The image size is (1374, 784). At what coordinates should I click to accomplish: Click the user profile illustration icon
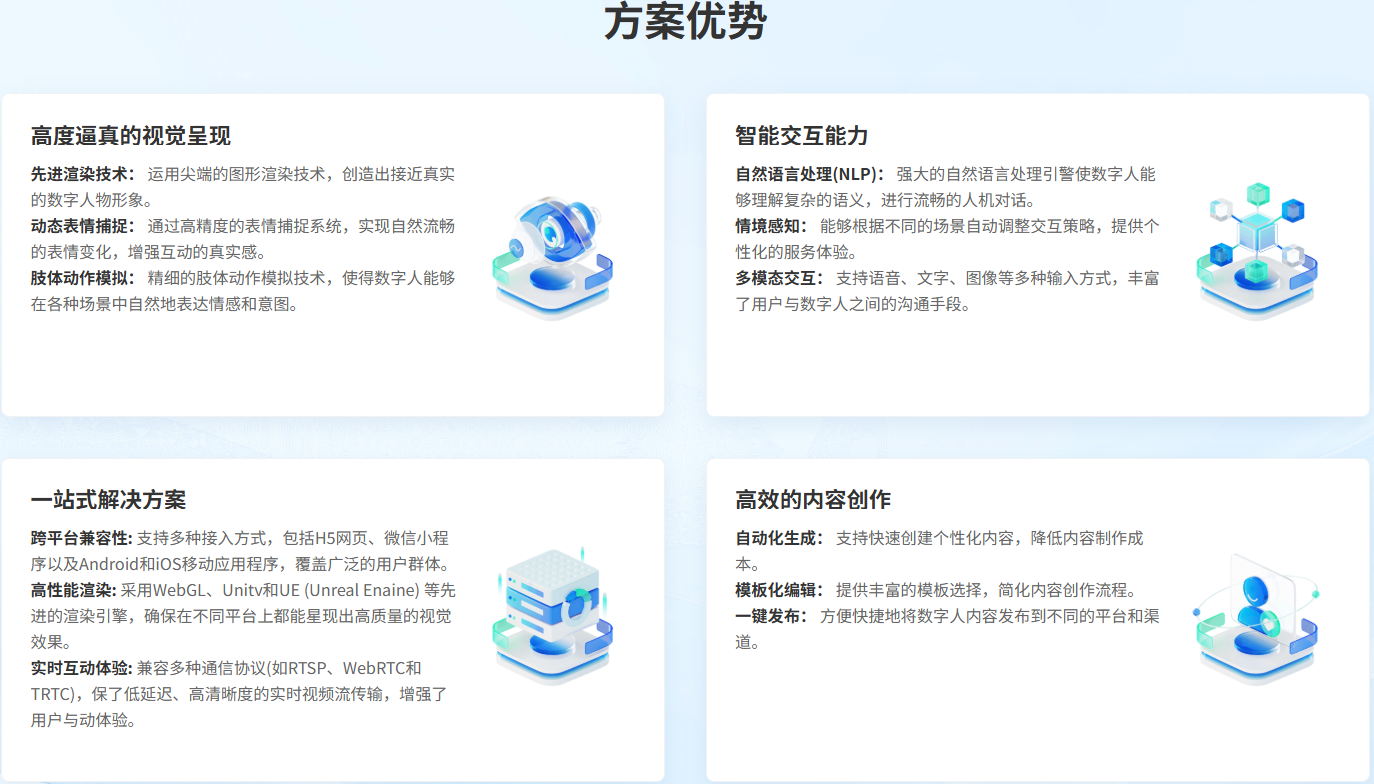tap(1256, 618)
